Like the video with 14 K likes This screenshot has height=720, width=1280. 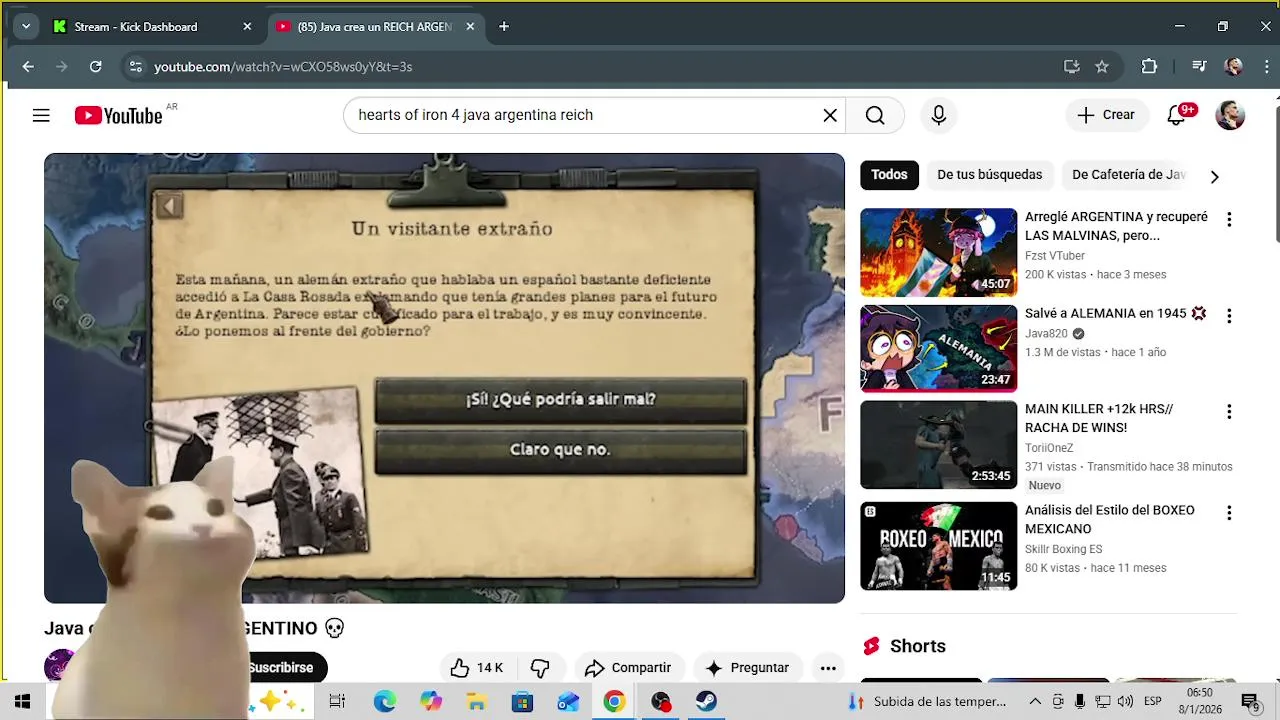click(x=476, y=668)
